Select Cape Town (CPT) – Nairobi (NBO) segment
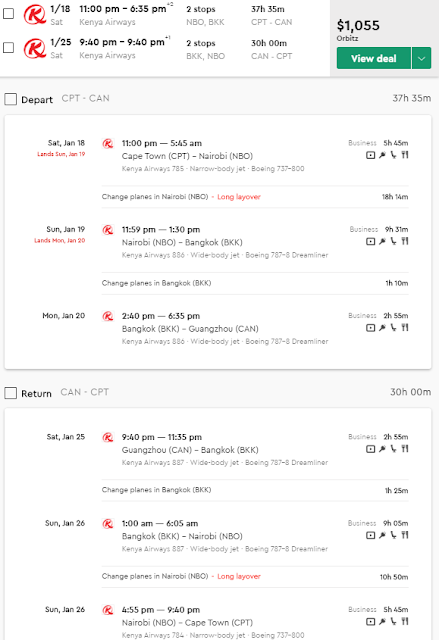 click(x=187, y=156)
